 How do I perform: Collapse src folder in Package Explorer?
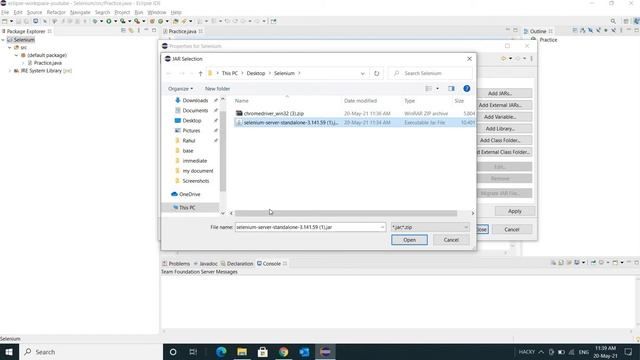pos(10,48)
